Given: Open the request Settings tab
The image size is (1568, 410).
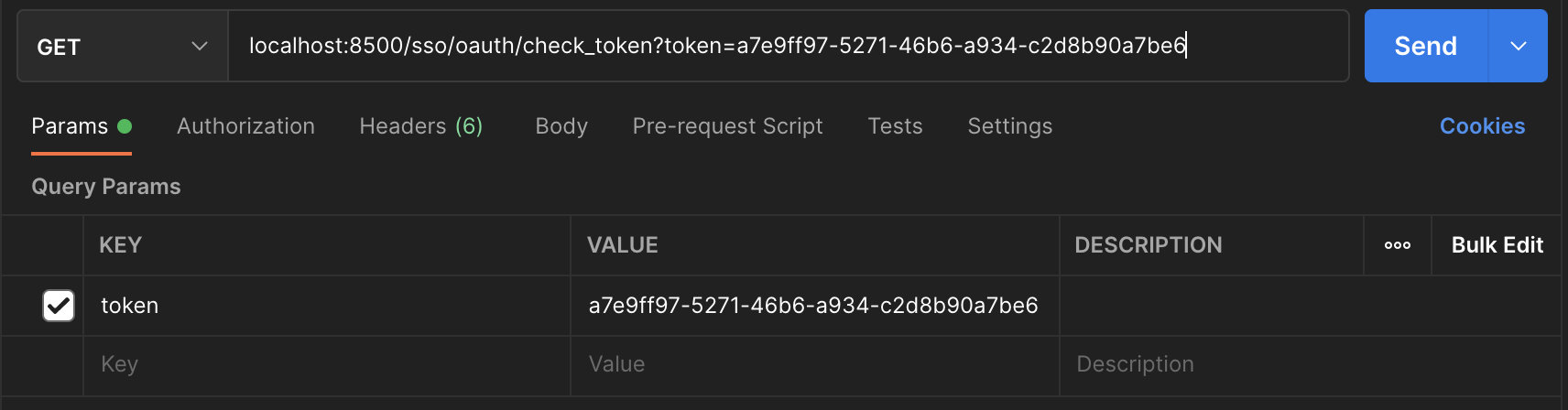Looking at the screenshot, I should 1009,126.
